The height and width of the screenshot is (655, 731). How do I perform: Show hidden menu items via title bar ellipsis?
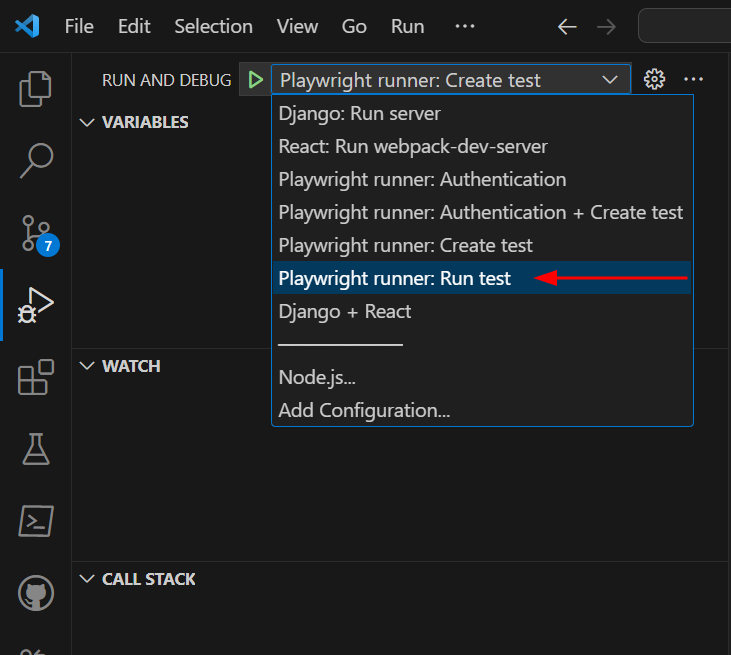[x=465, y=26]
